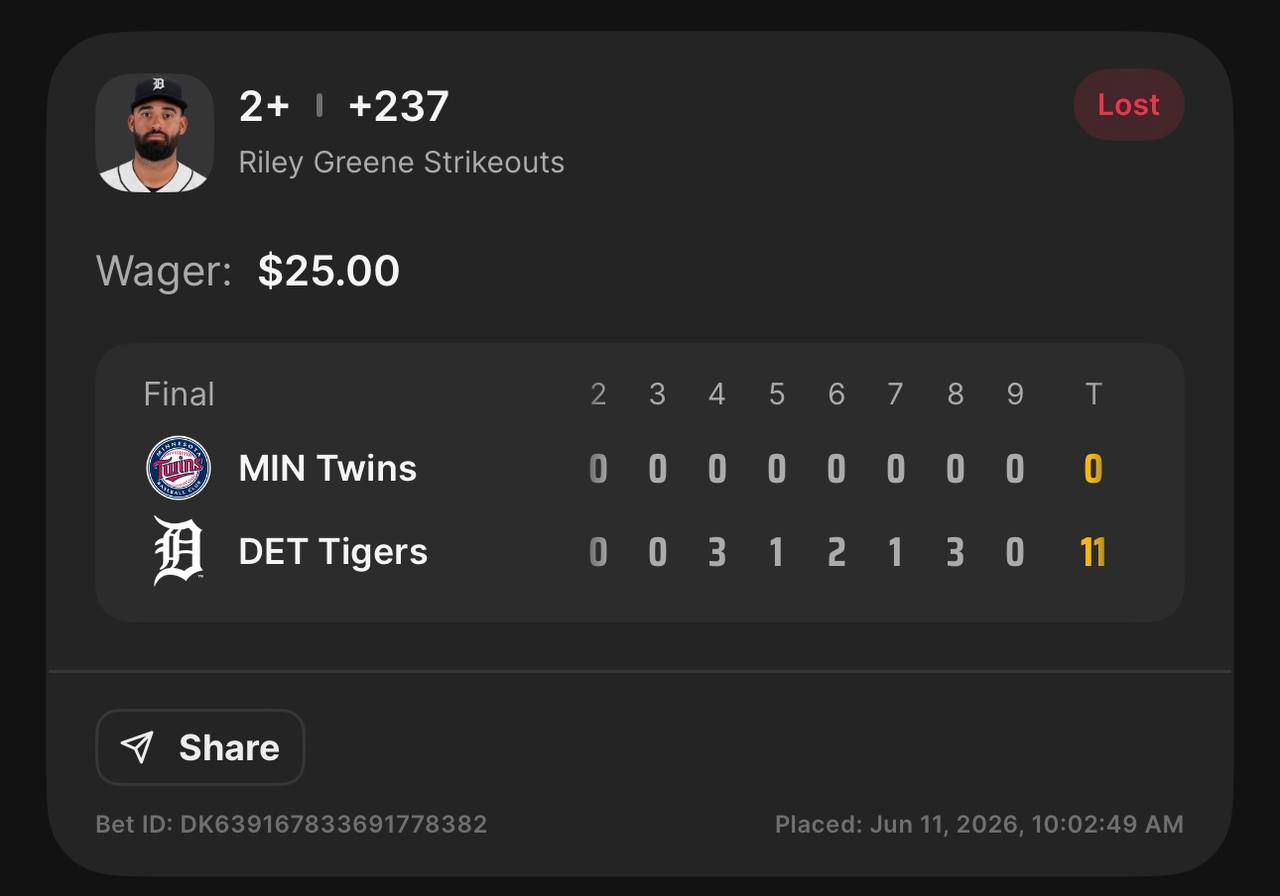Select the Twins total score 0
Viewport: 1280px width, 896px height.
coord(1093,469)
